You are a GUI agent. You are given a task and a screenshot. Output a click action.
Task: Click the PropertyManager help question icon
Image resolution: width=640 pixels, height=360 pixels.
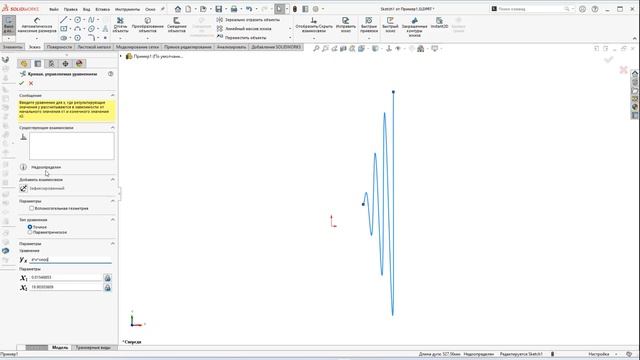tap(111, 74)
